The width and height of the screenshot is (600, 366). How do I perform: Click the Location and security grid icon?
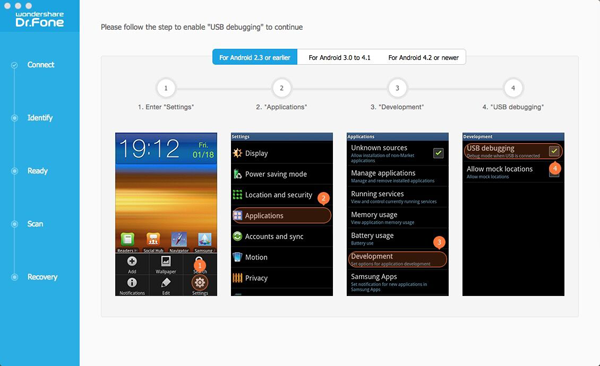point(237,195)
